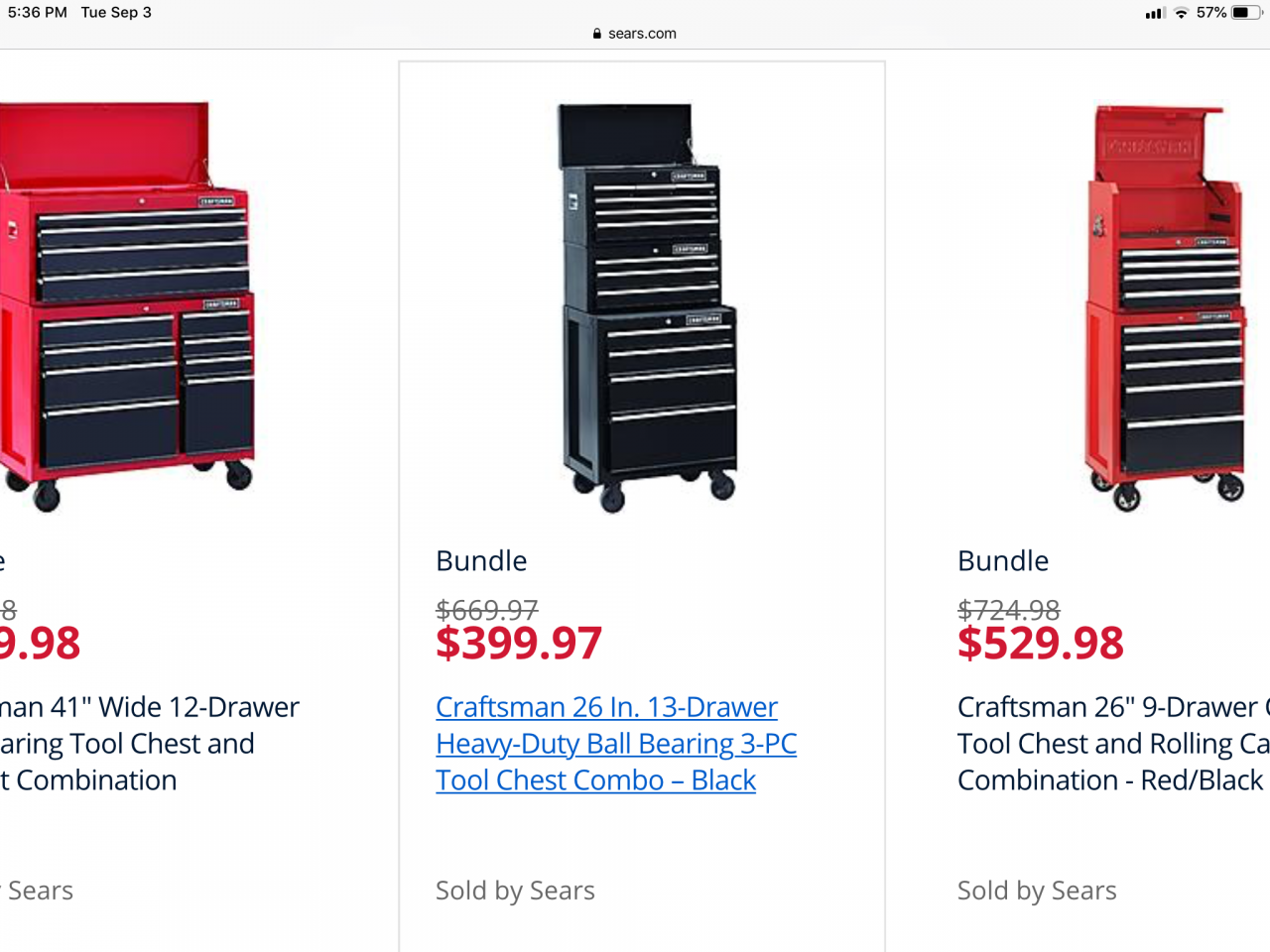The height and width of the screenshot is (952, 1270).
Task: Tap the 5:36 PM clock
Action: coord(38,13)
